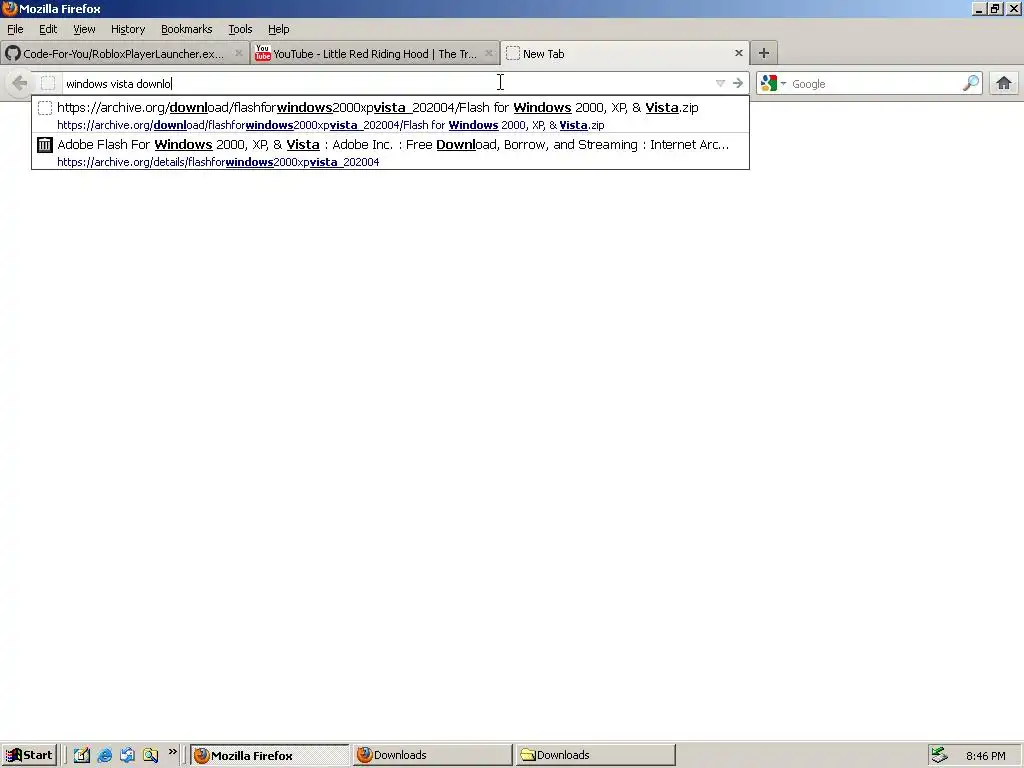Go to the Home page button

point(1004,83)
